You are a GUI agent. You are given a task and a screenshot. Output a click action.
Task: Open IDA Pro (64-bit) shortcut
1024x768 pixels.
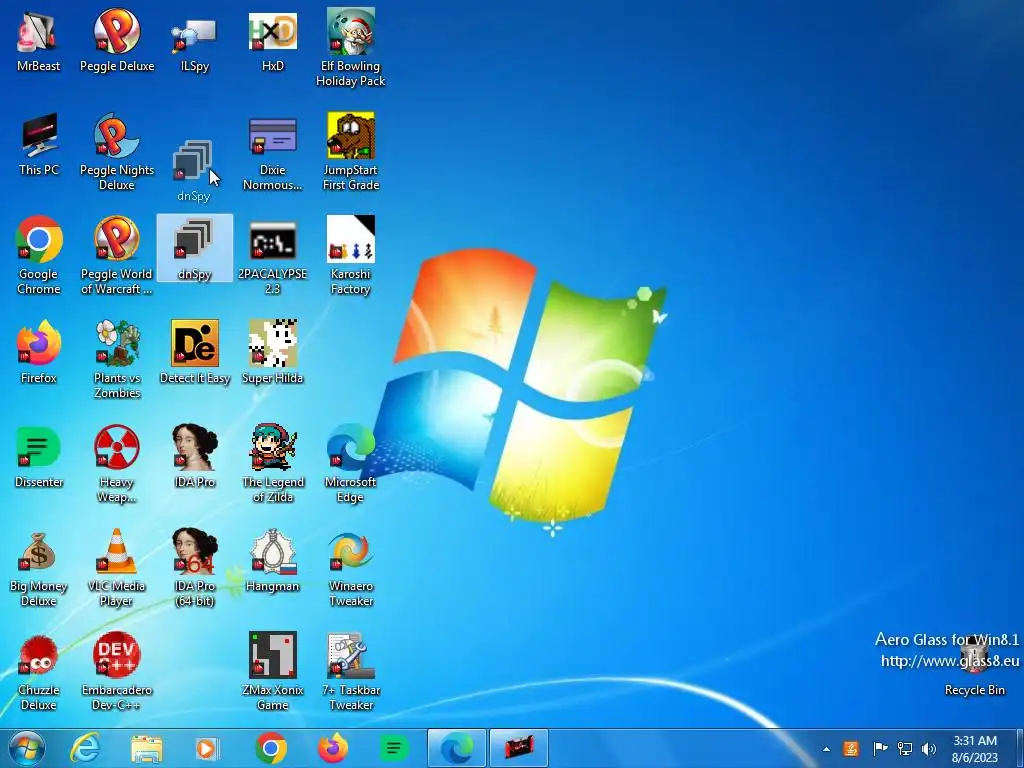click(195, 567)
